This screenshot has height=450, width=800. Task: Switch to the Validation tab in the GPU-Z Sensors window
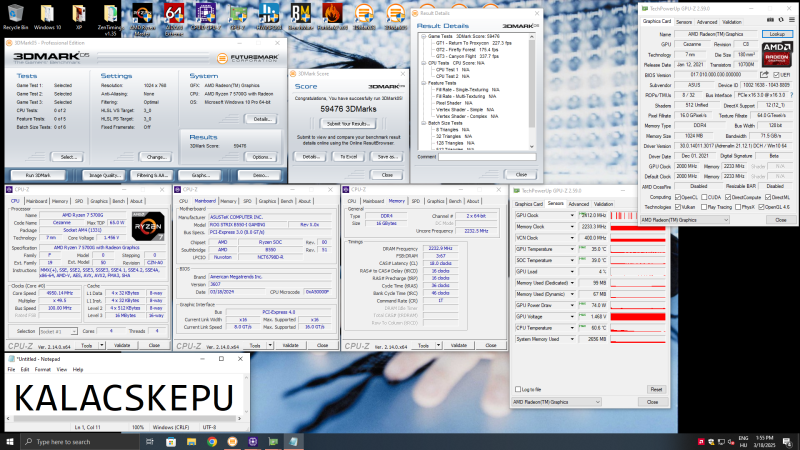tap(603, 204)
